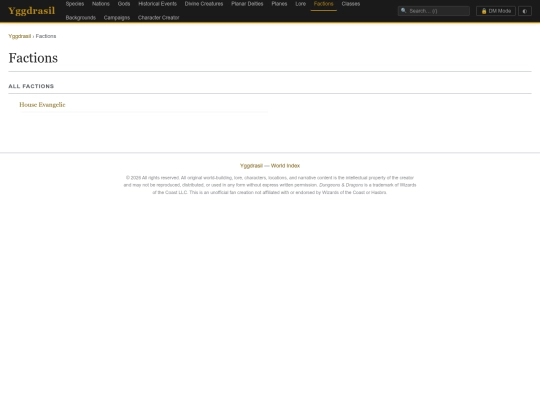Screen dimensions: 540x405
Task: Open the footer World Index link
Action: (x=285, y=166)
